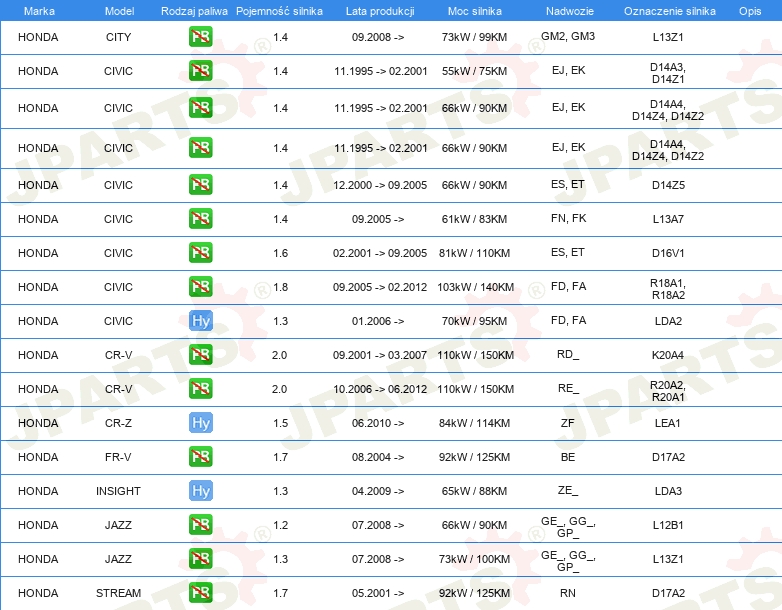Select engine code L12B1

pos(668,525)
